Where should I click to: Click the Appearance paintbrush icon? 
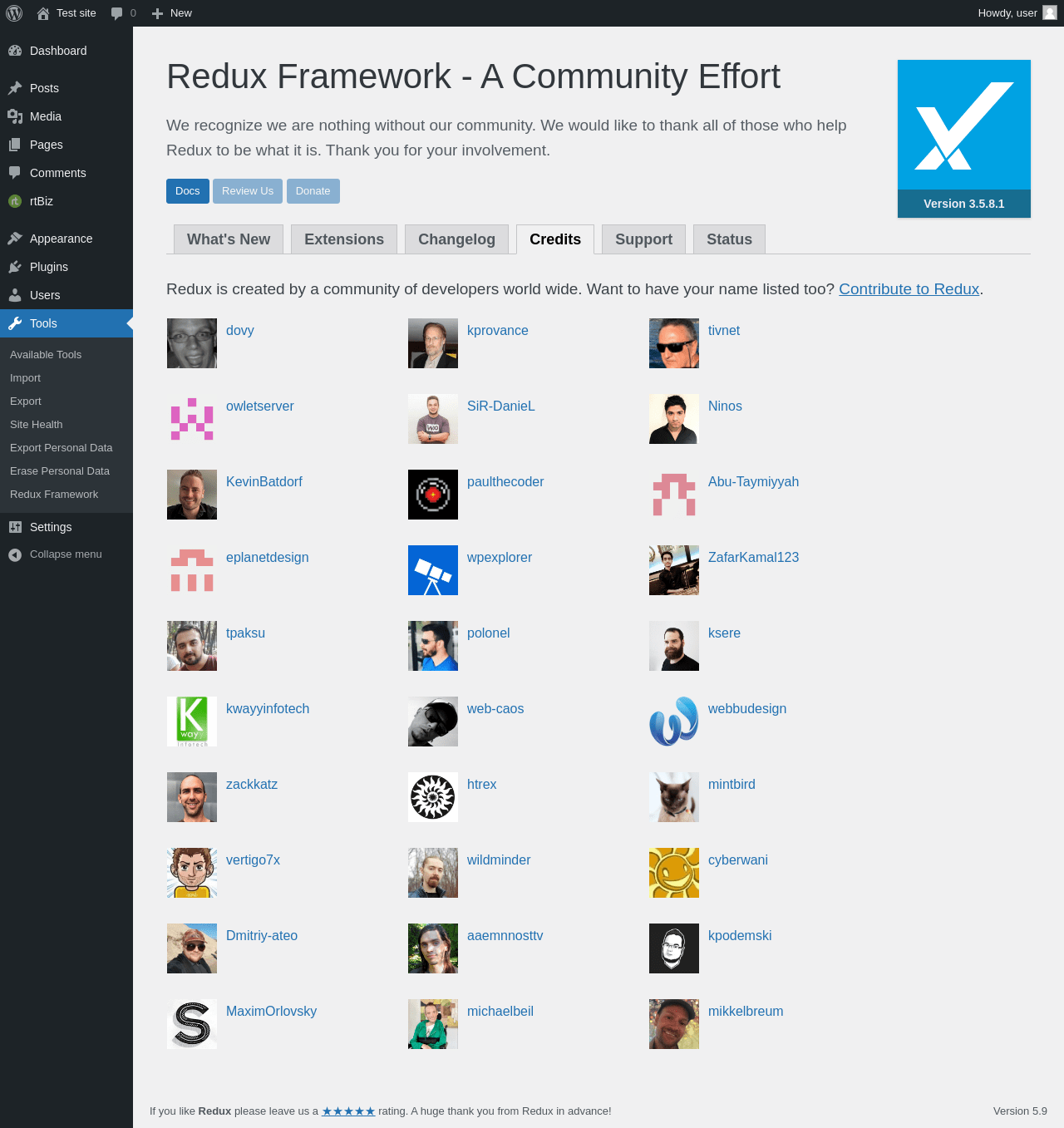click(15, 239)
